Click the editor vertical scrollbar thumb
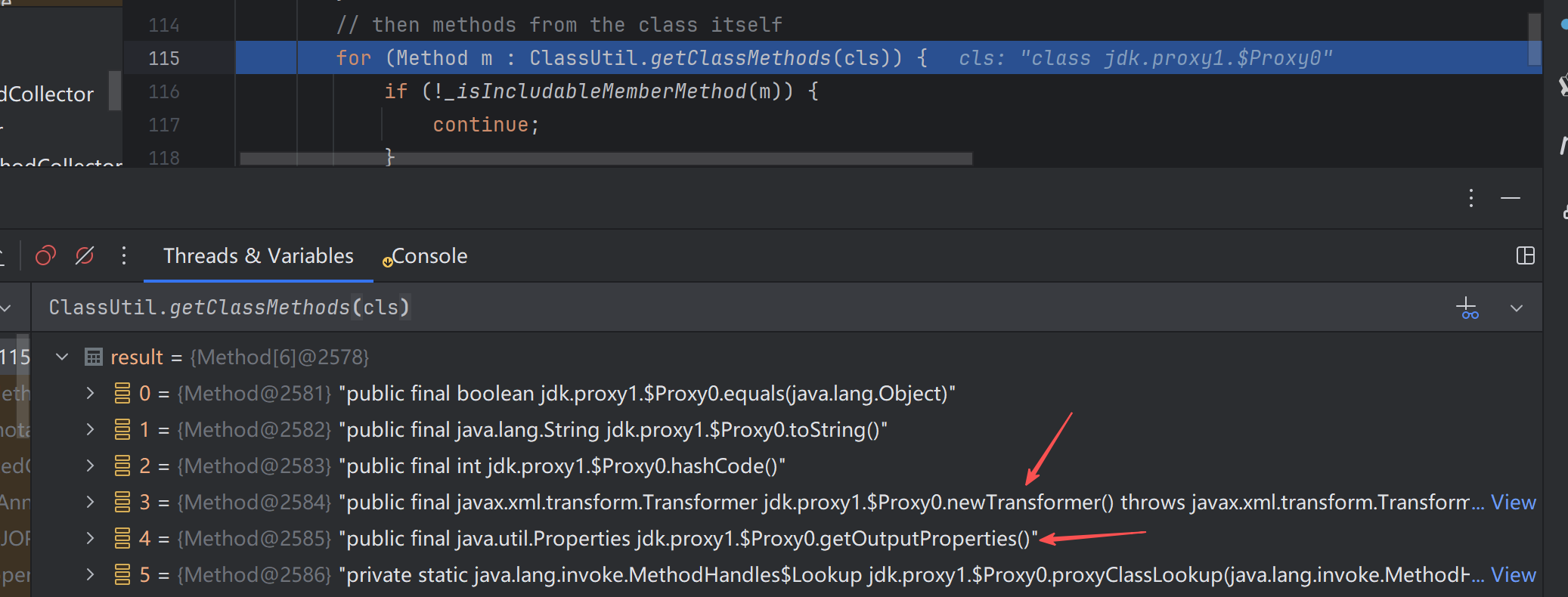The width and height of the screenshot is (1568, 597). point(1535,39)
